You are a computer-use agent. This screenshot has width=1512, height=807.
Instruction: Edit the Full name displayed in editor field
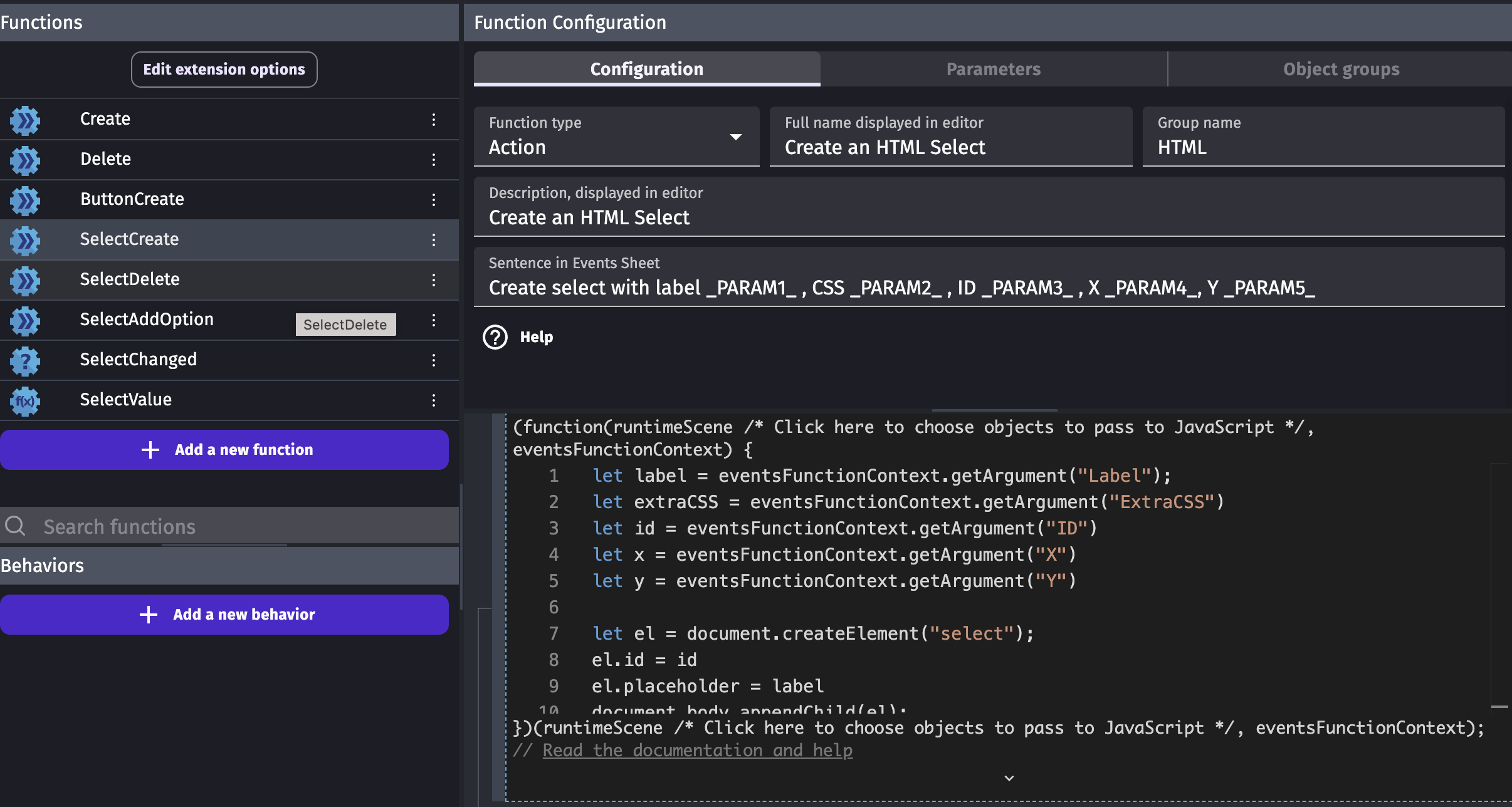point(951,137)
